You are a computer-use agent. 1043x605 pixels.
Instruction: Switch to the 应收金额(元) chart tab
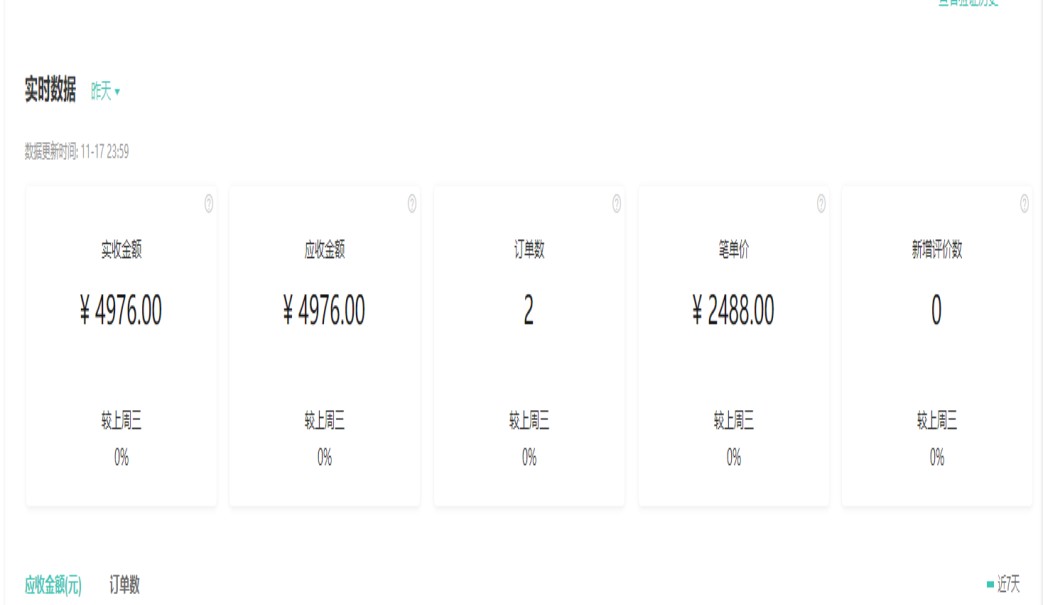point(53,585)
